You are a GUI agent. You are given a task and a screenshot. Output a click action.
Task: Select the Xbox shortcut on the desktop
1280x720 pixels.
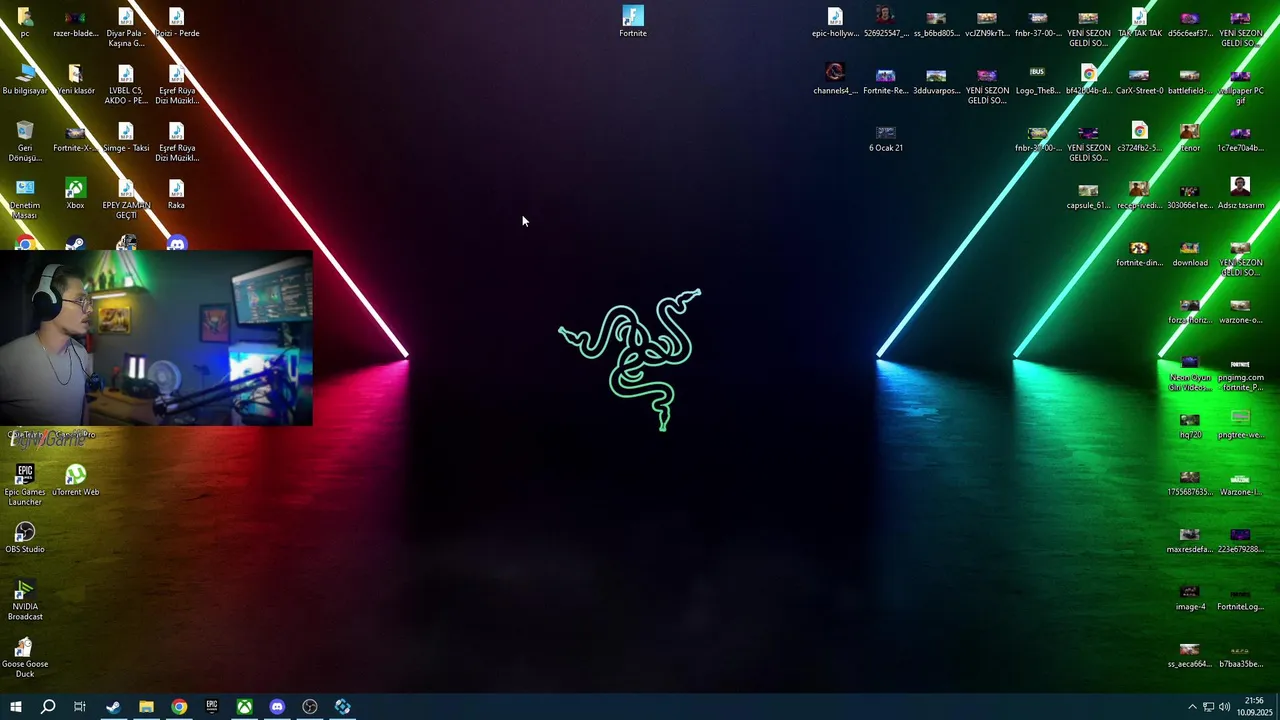[75, 195]
